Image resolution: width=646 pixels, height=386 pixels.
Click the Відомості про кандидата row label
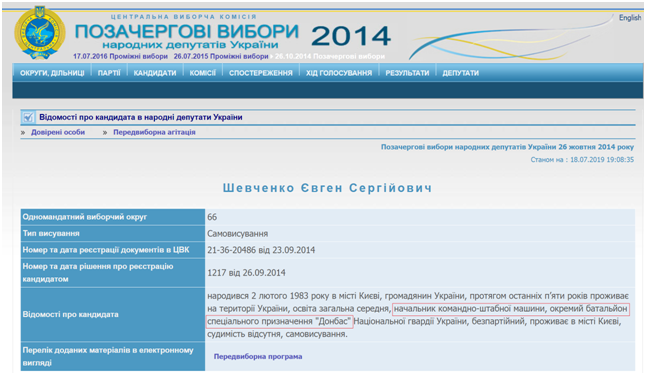[x=70, y=314]
